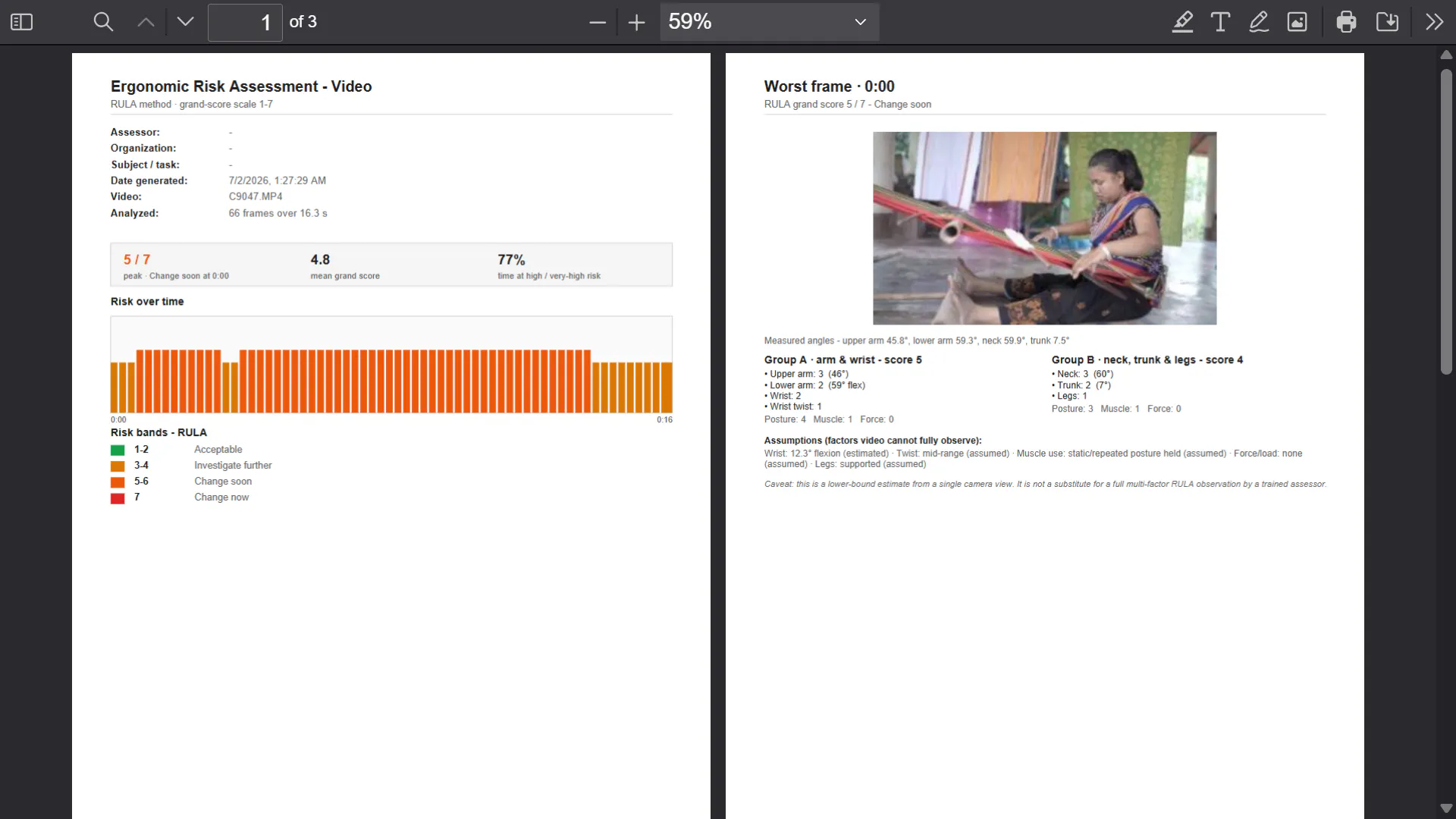This screenshot has width=1456, height=819.
Task: Click the 'of 3' page count label
Action: click(x=303, y=22)
